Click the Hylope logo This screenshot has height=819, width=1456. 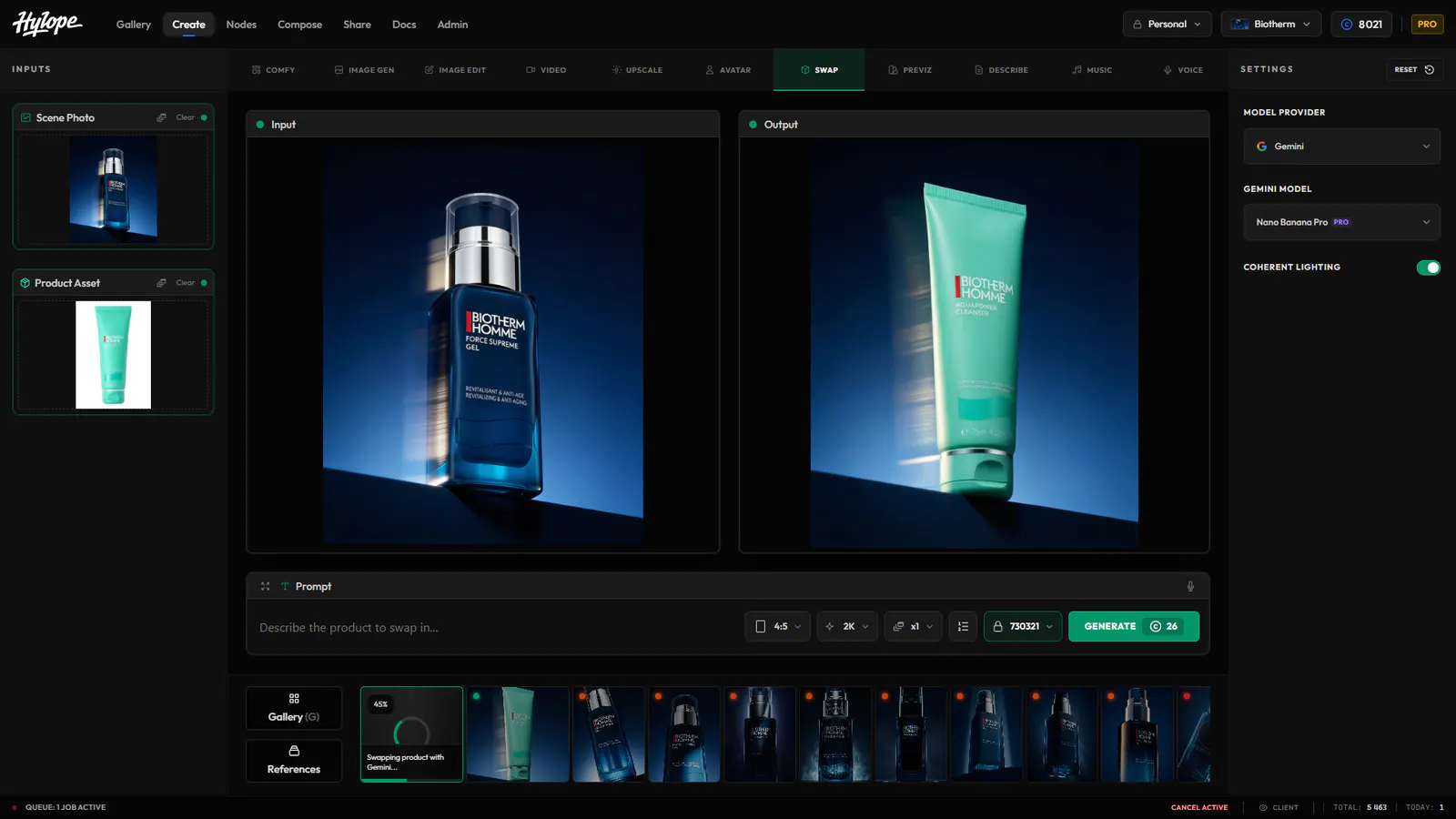tap(47, 24)
